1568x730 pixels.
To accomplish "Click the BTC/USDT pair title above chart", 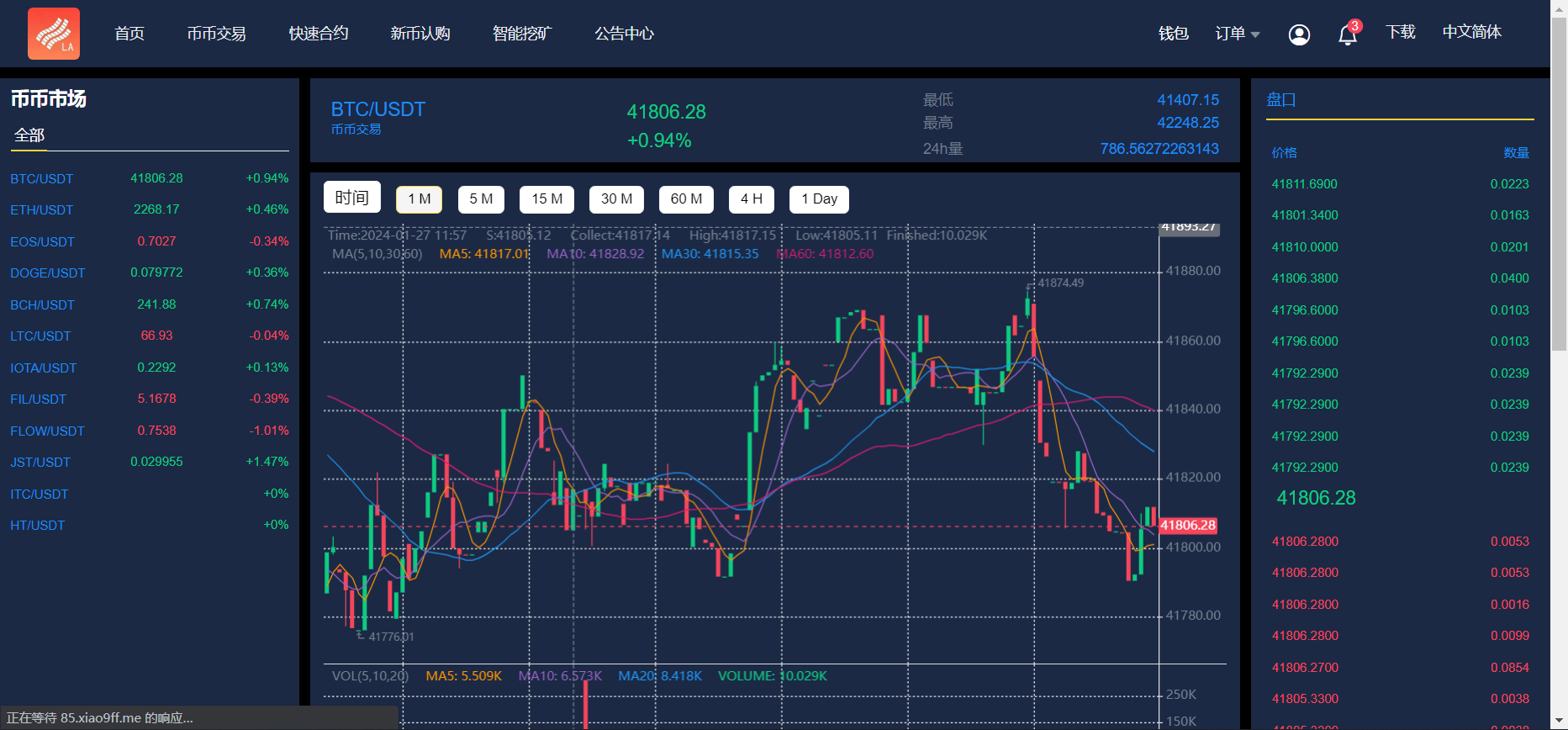I will (x=378, y=109).
